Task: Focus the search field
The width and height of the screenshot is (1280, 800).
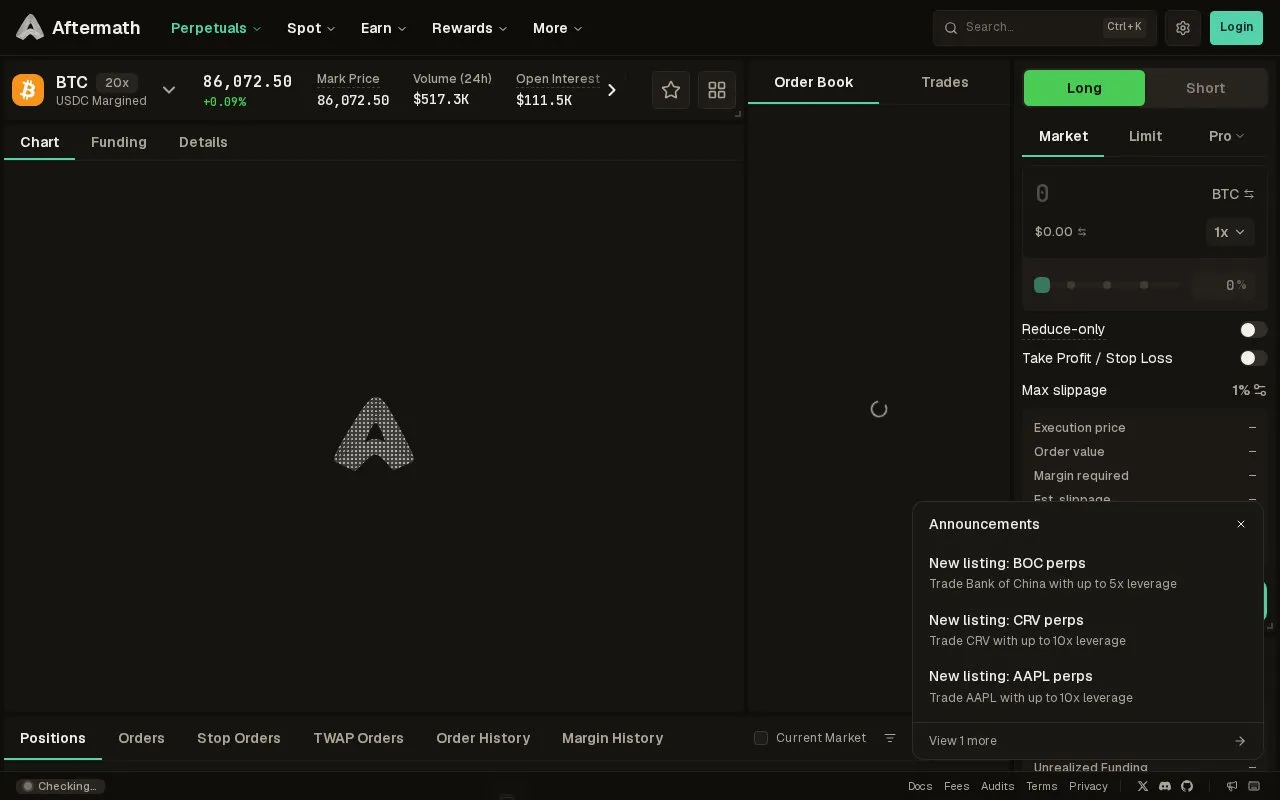Action: pyautogui.click(x=1045, y=28)
